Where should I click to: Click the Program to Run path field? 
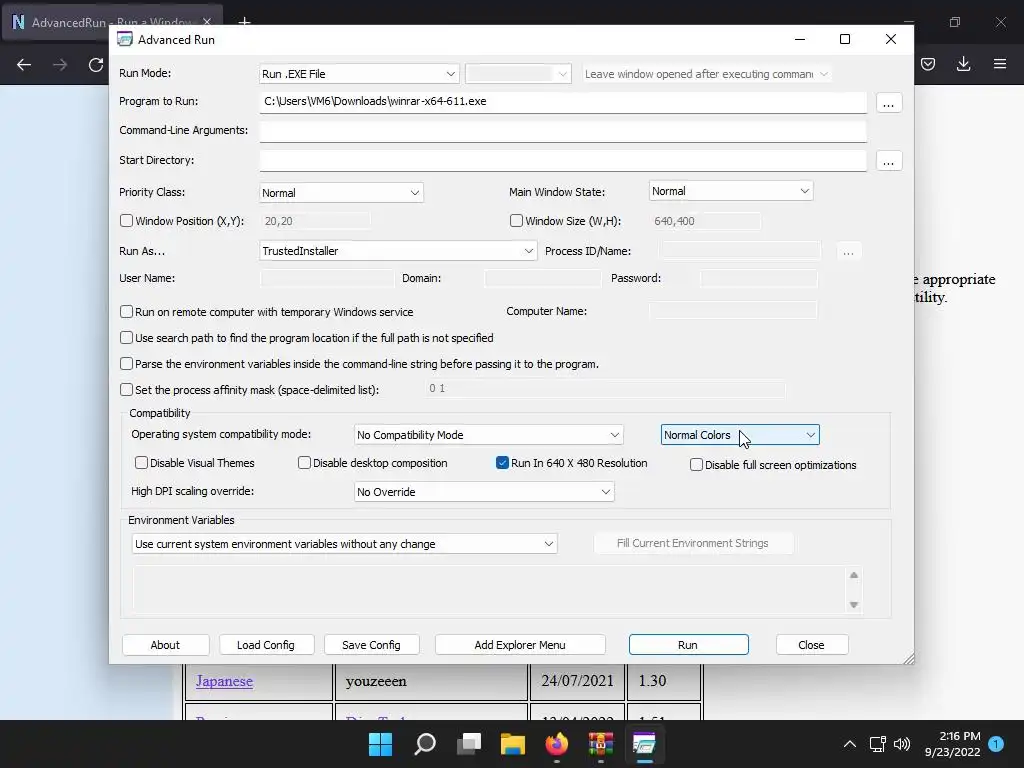coord(563,102)
